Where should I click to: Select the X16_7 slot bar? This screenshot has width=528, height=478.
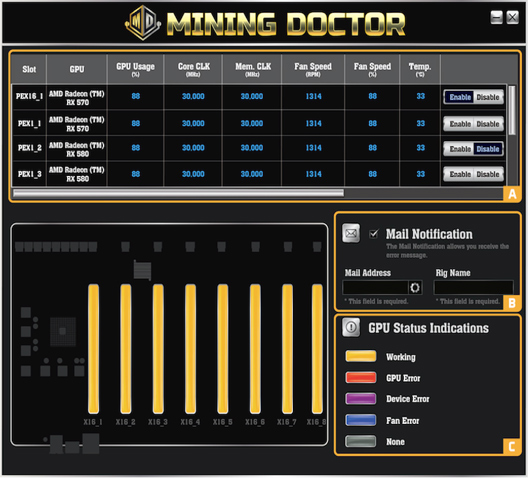[287, 349]
